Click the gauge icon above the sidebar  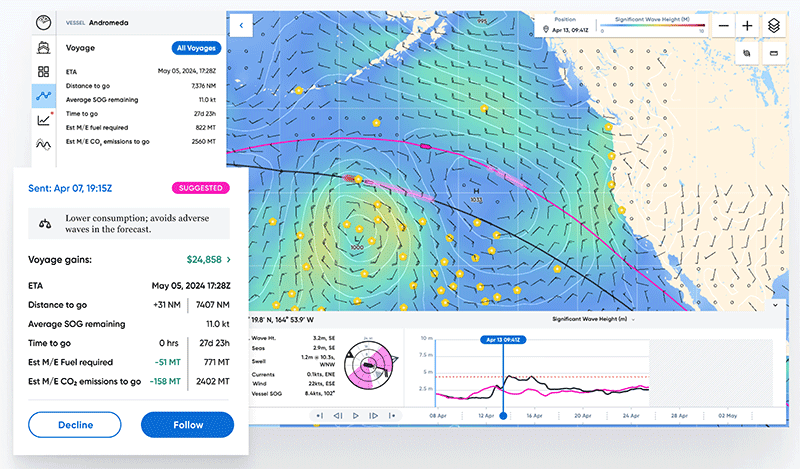click(43, 21)
